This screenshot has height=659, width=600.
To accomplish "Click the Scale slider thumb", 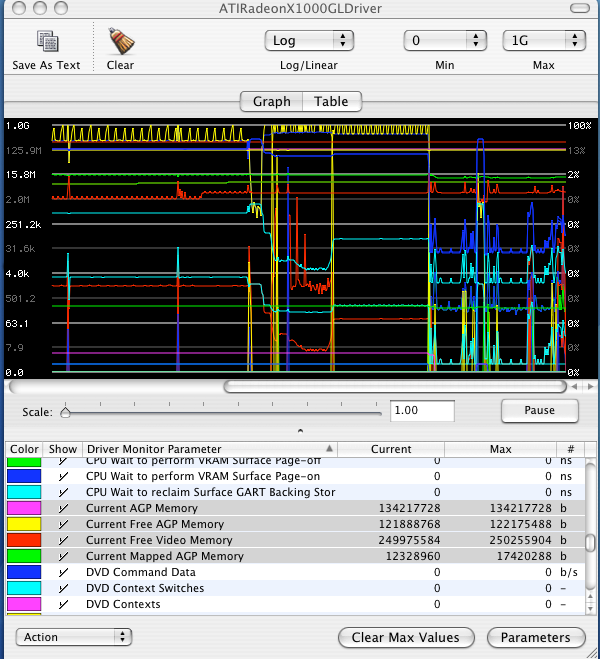I will coord(65,412).
